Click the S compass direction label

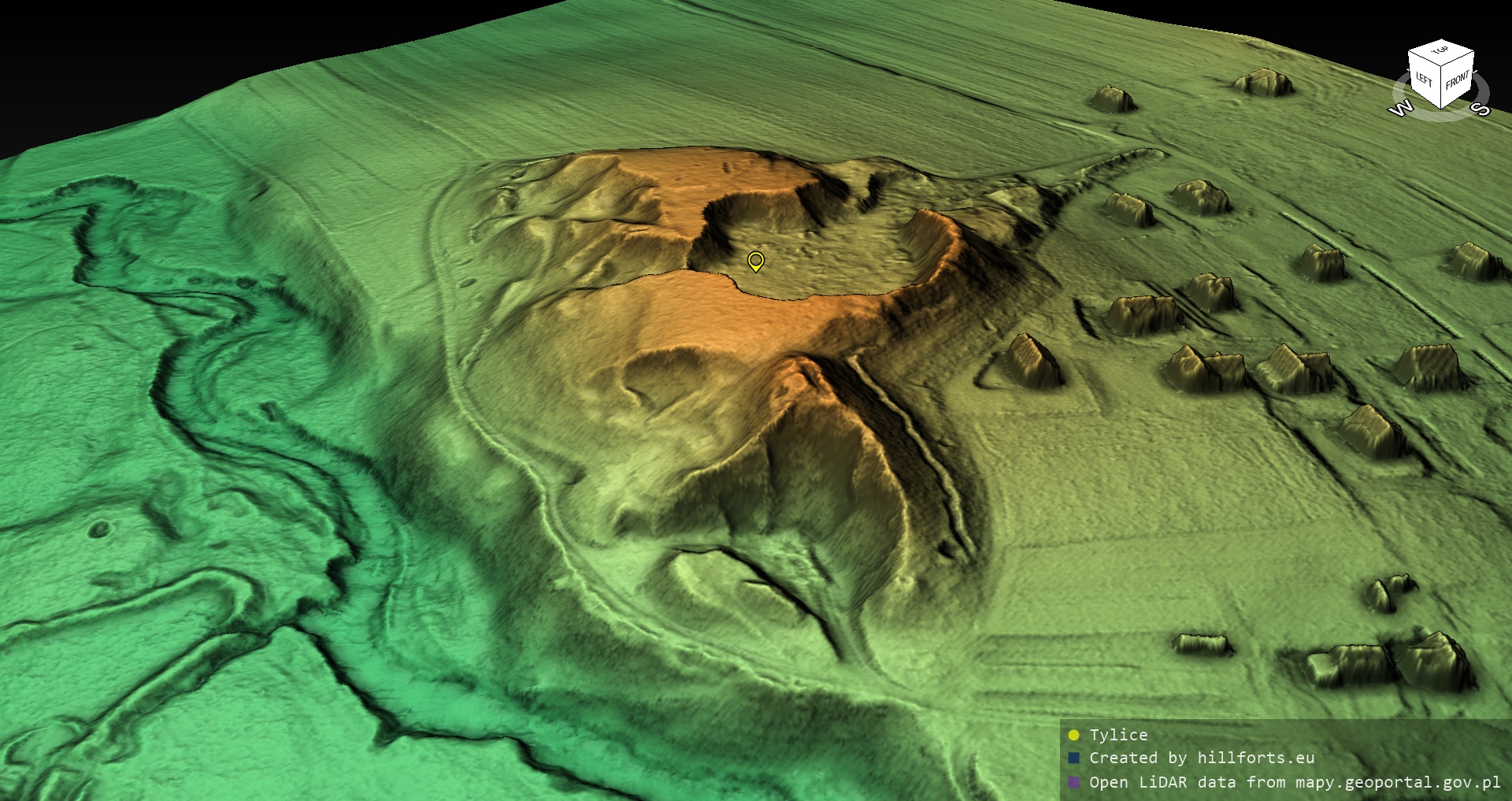click(x=1481, y=109)
